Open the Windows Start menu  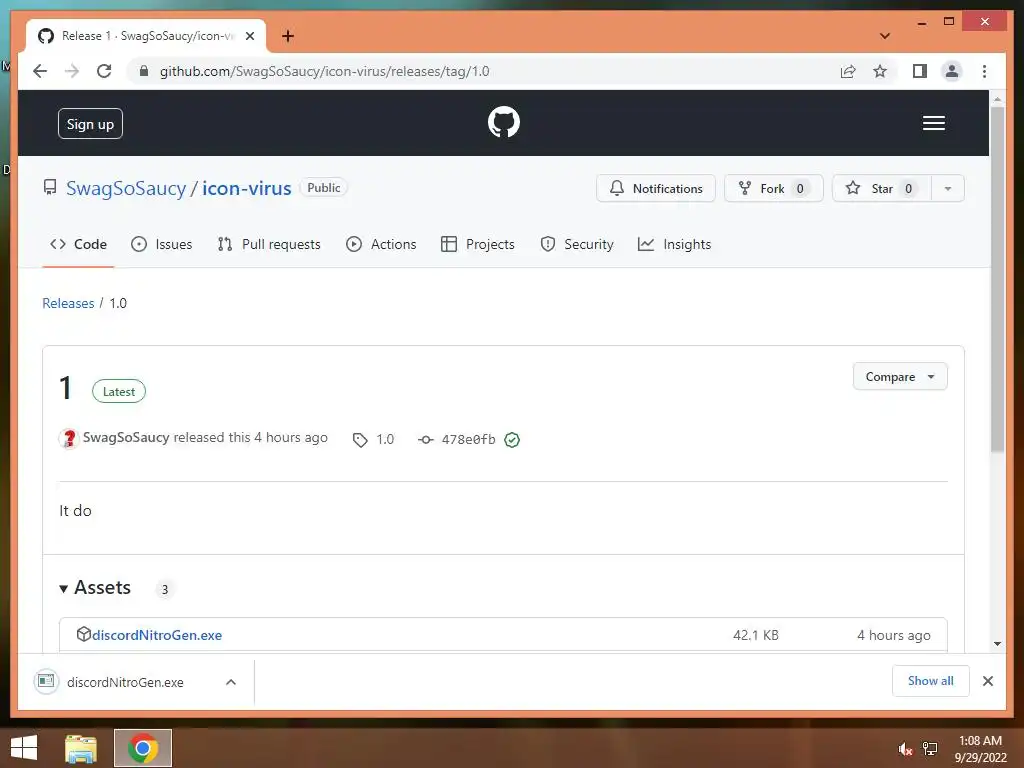(x=24, y=748)
